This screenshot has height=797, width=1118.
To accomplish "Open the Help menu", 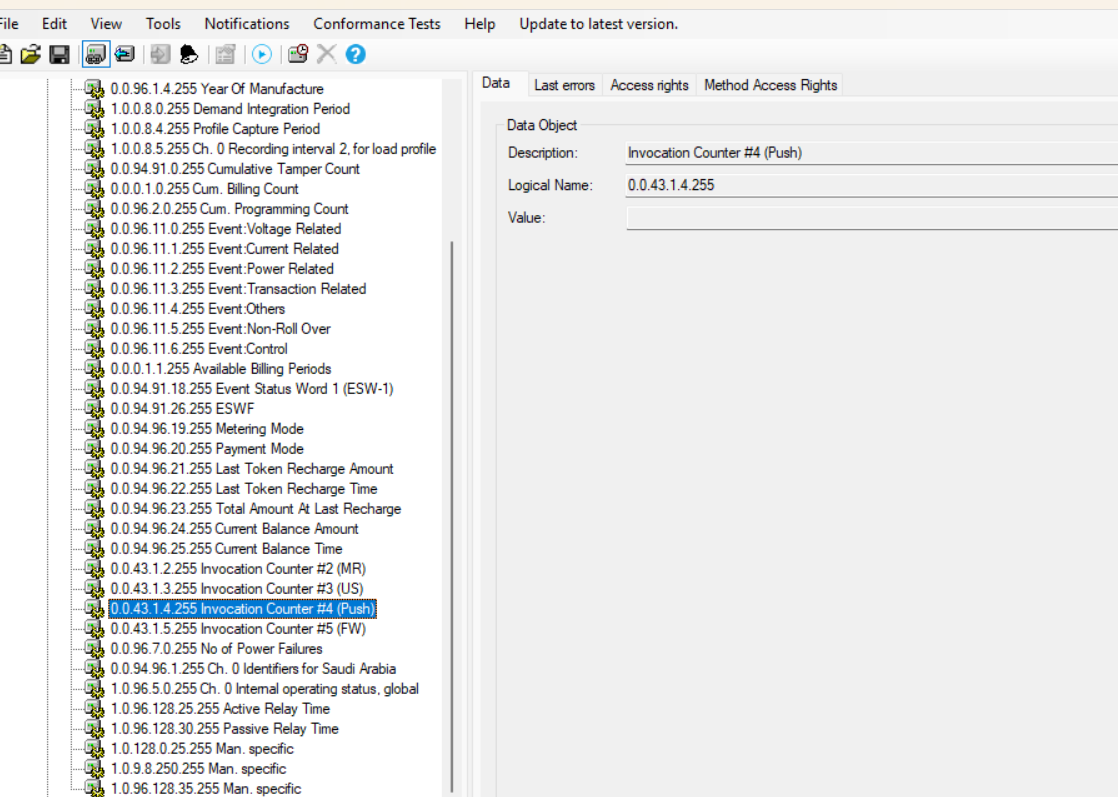I will pyautogui.click(x=480, y=24).
